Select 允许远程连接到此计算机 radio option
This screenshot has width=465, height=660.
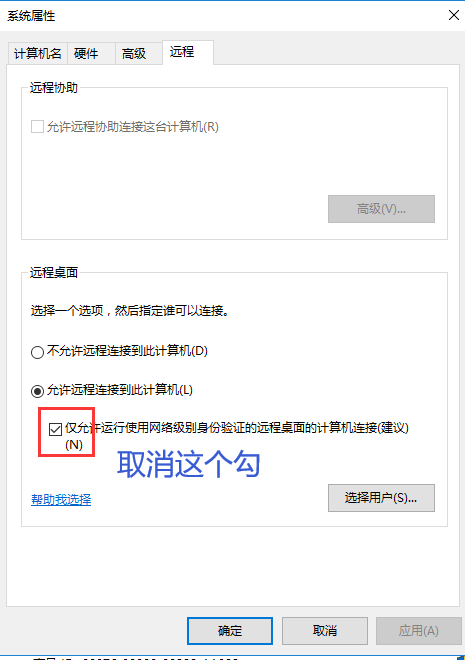pos(37,391)
